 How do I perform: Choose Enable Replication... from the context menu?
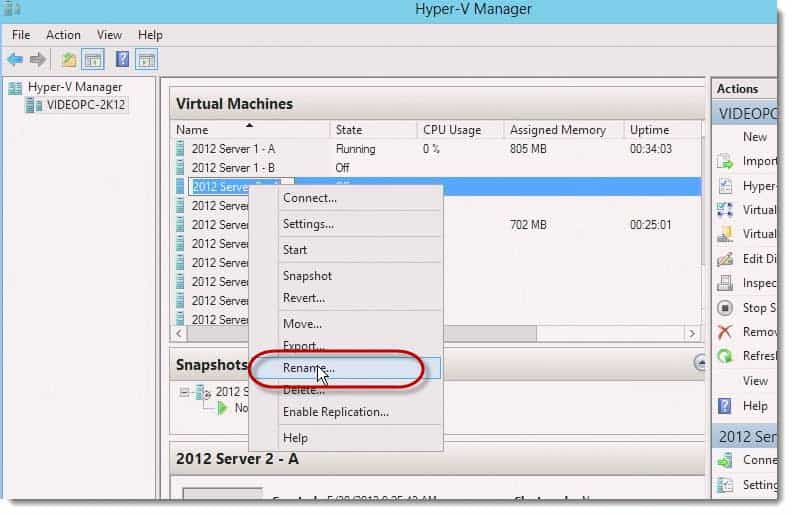tap(346, 413)
